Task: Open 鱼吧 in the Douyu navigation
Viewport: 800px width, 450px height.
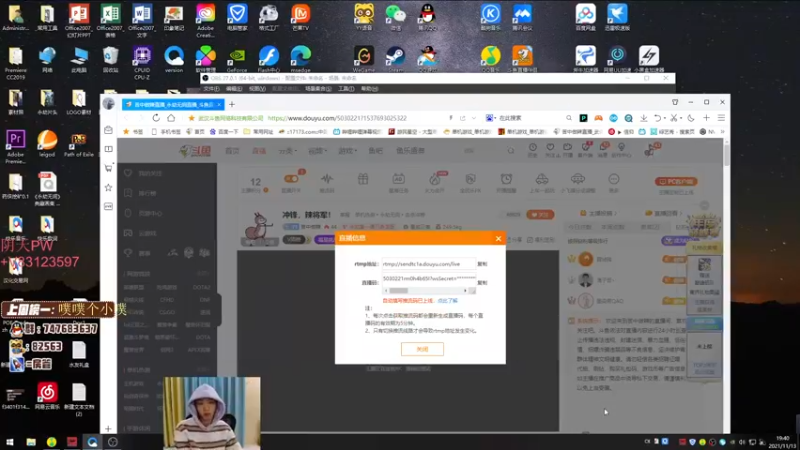Action: pos(376,151)
